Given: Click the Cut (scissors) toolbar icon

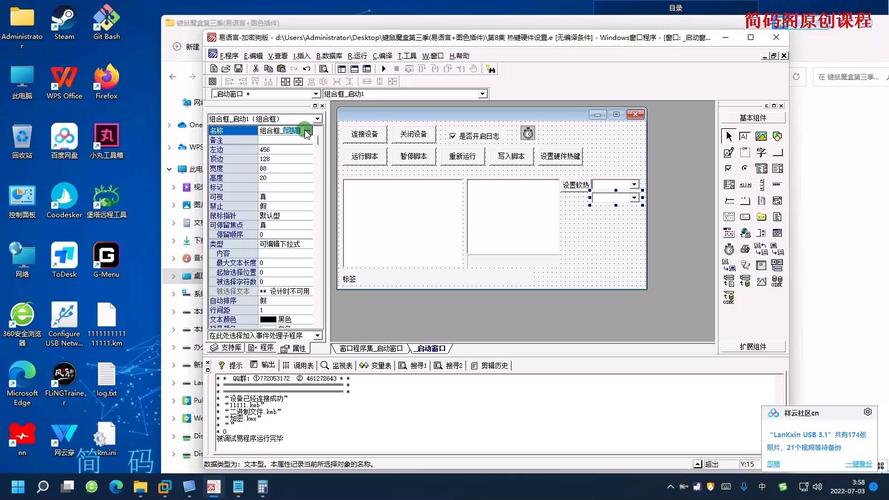Looking at the screenshot, I should (256, 69).
